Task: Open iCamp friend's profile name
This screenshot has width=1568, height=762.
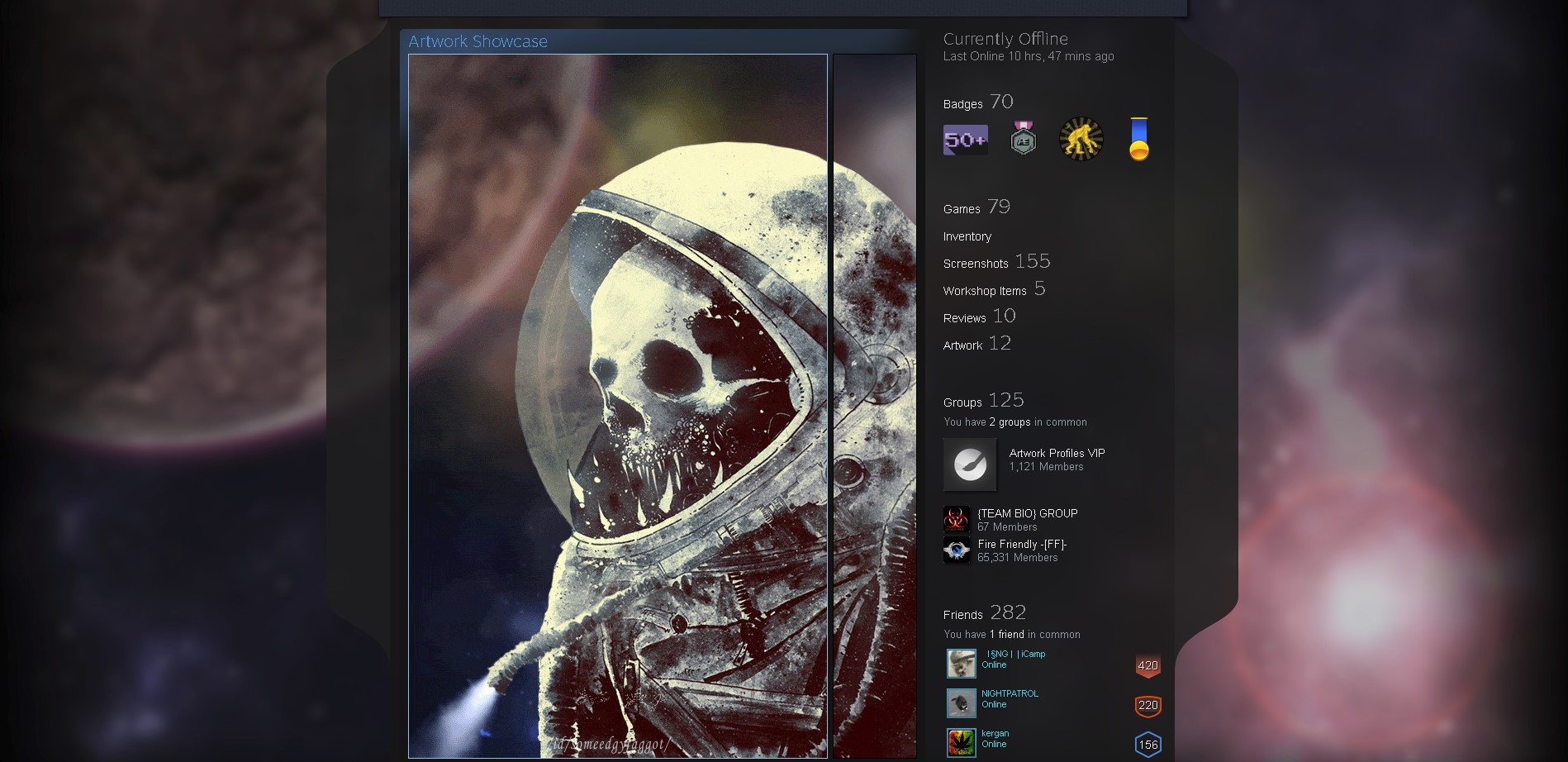Action: 1015,654
